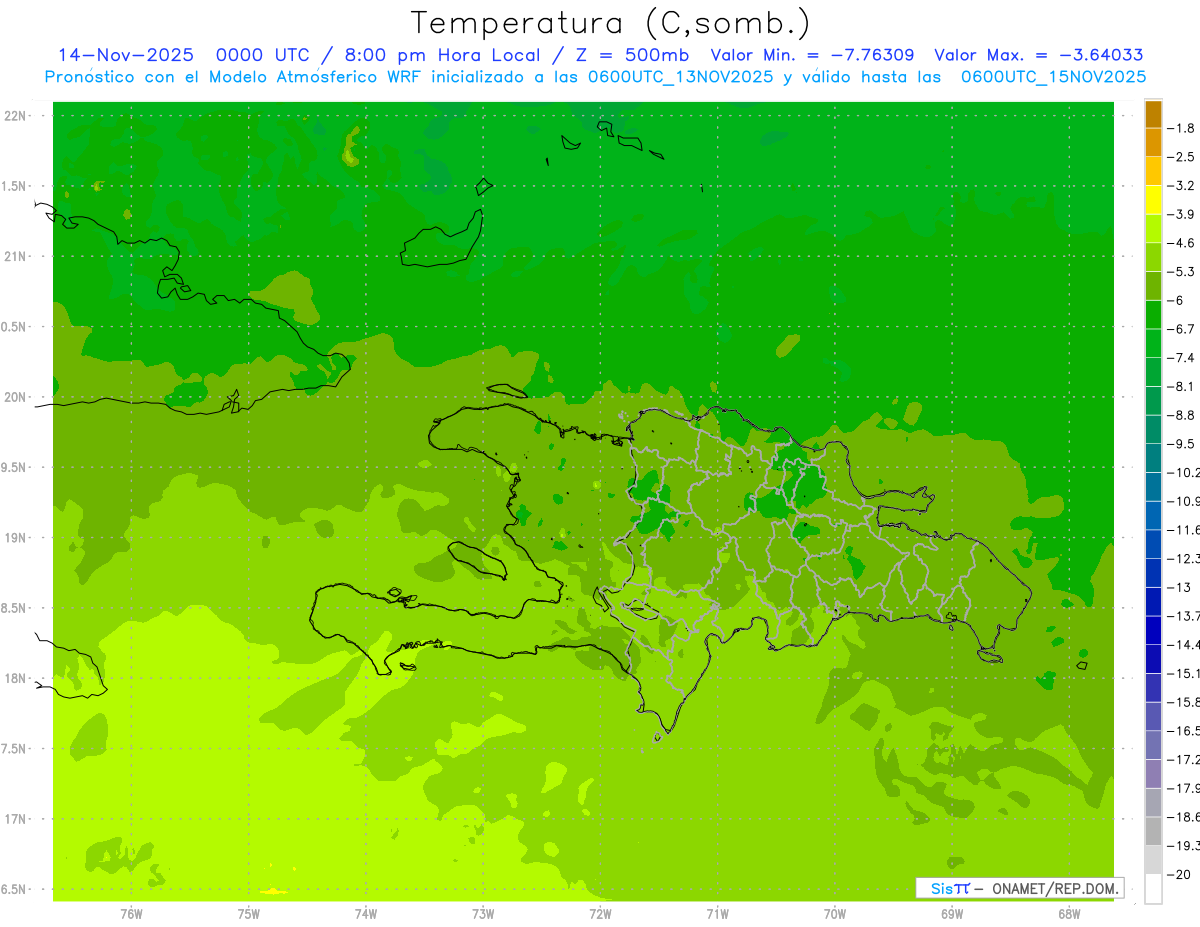Click the -1.8 colorbar value
The image size is (1200, 927).
tap(1182, 128)
